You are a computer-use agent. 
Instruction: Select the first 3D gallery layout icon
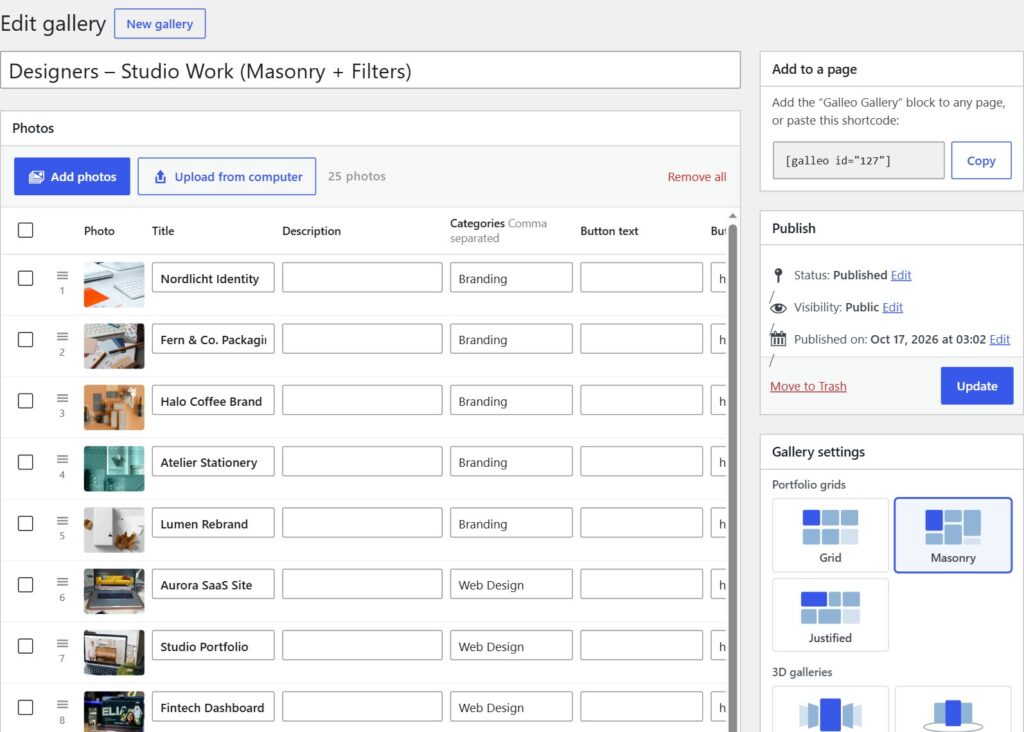tap(830, 714)
